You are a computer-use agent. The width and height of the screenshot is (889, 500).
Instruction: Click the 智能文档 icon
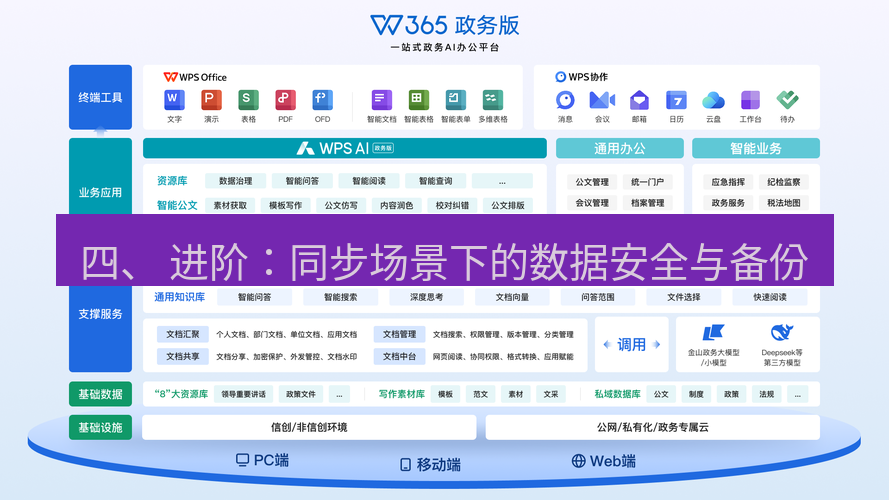pyautogui.click(x=382, y=100)
